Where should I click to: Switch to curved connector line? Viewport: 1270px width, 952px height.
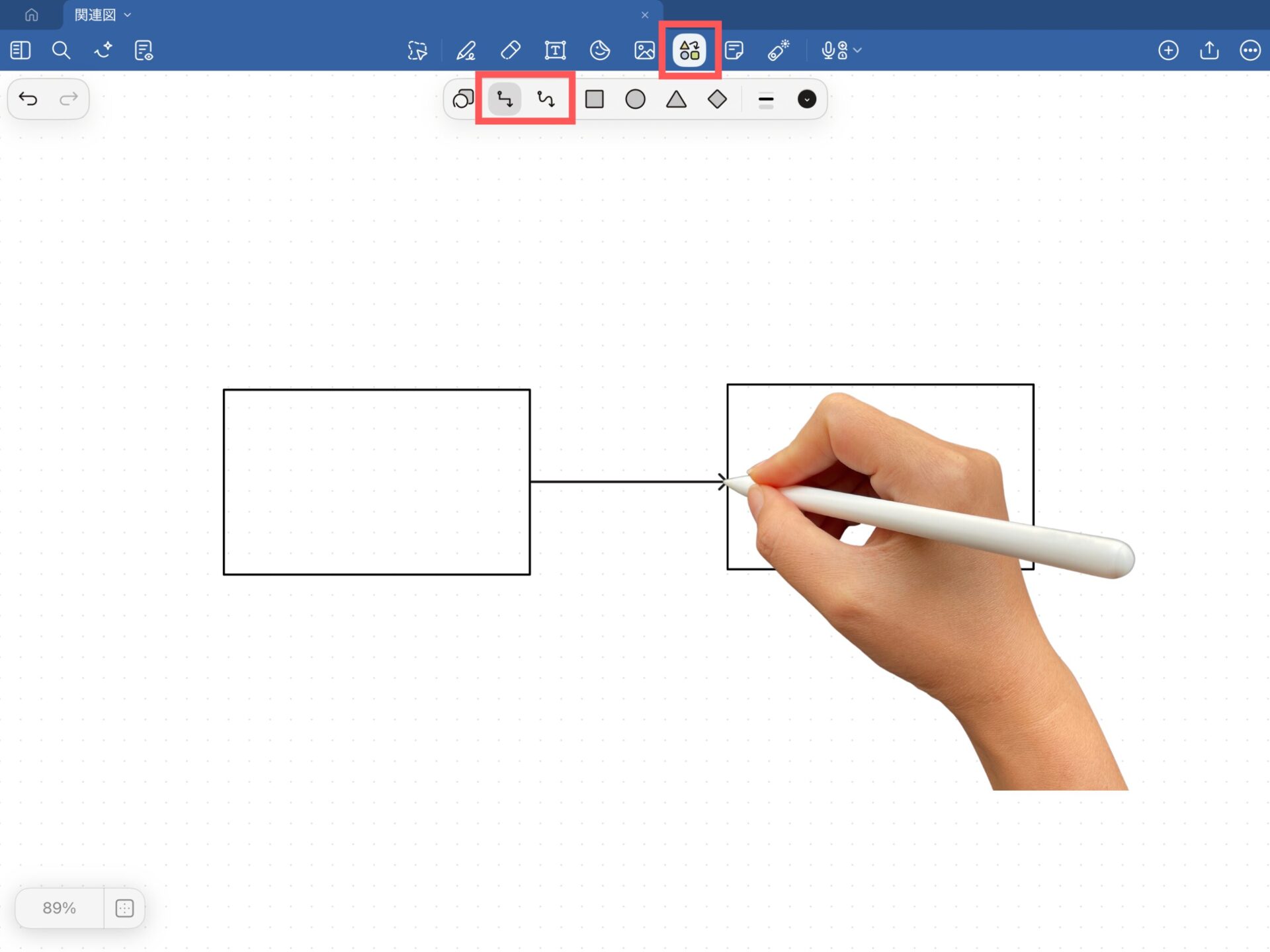point(546,99)
